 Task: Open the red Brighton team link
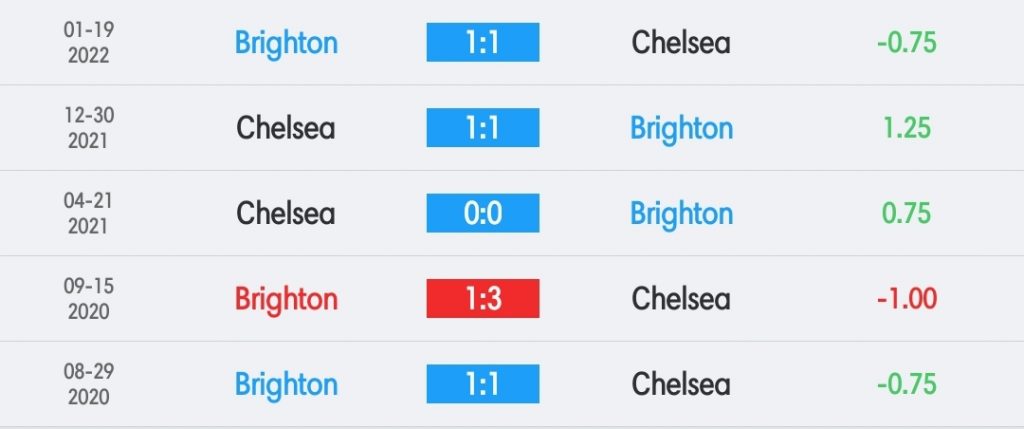(286, 300)
